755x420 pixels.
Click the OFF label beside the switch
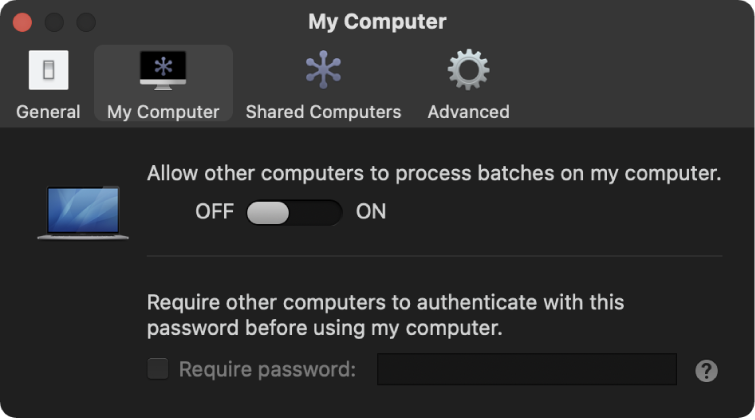[x=214, y=212]
